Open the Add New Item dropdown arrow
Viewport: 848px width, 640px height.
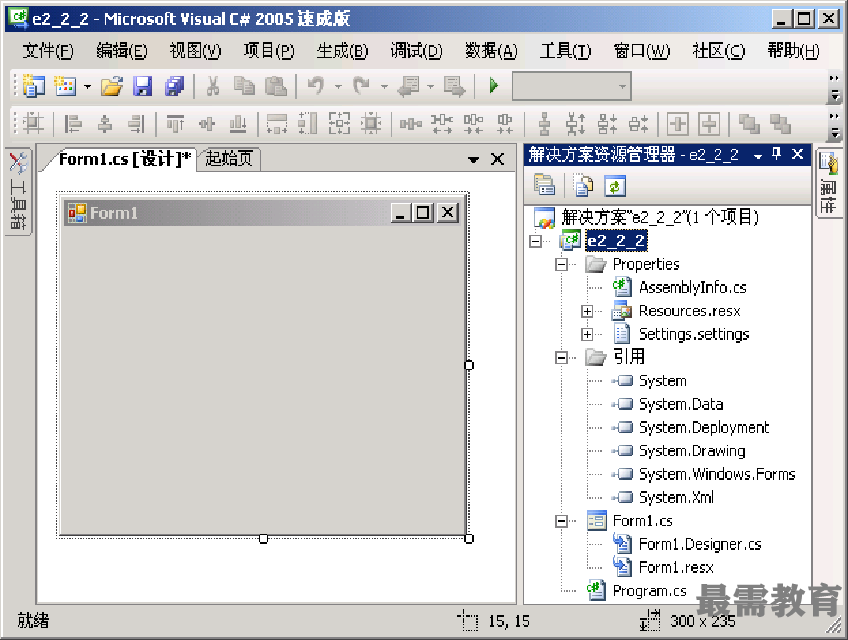pos(87,86)
